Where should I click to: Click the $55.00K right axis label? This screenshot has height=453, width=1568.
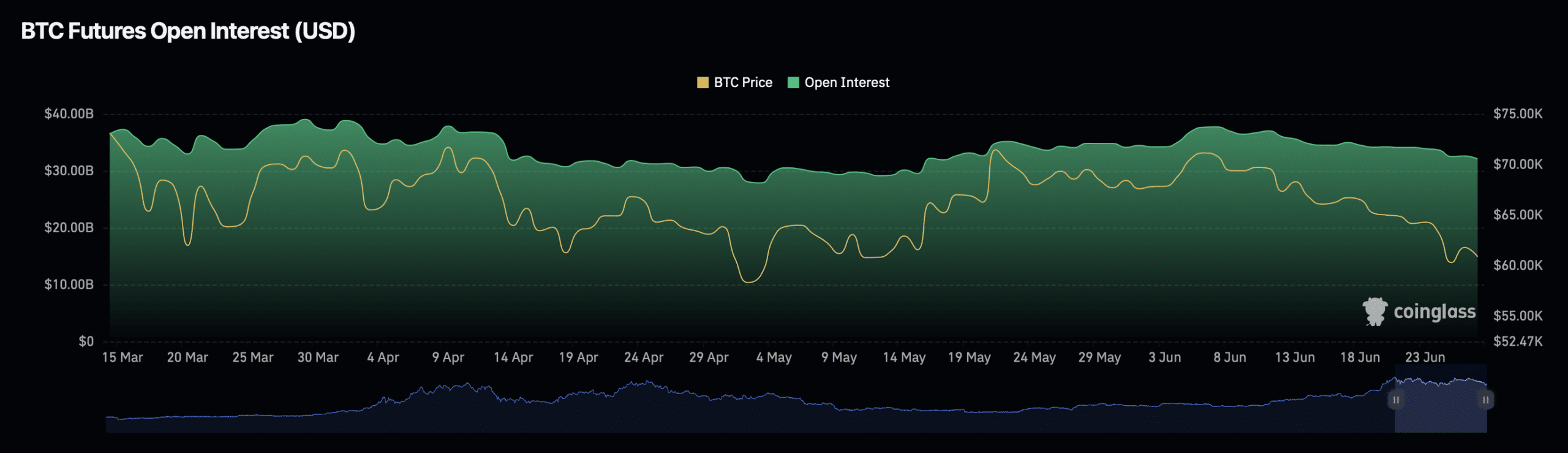1518,316
